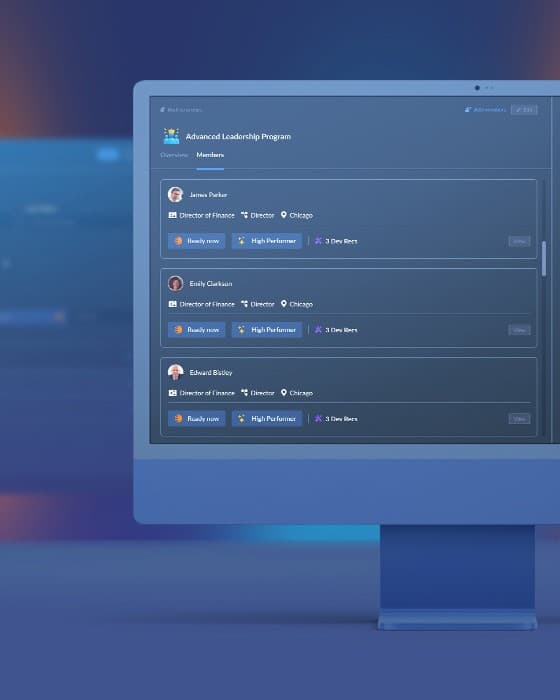Image resolution: width=560 pixels, height=700 pixels.
Task: Click location pin icon in Emily Clarkson's card
Action: 284,304
